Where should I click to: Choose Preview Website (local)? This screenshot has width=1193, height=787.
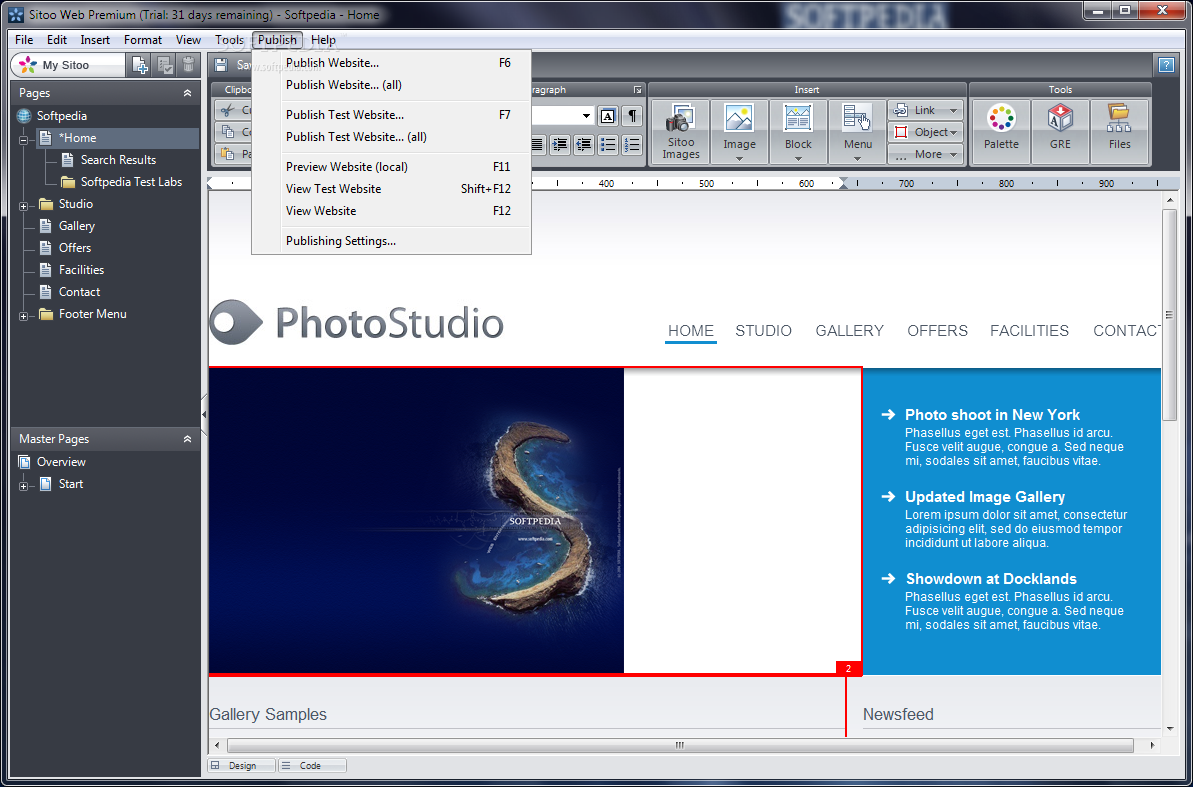click(391, 167)
